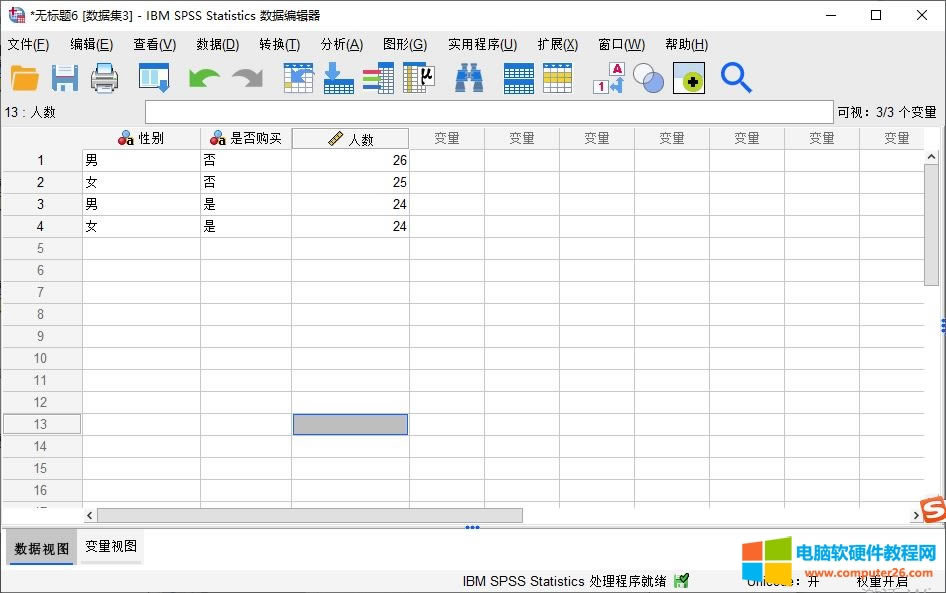Click the cell editor input field

(488, 112)
